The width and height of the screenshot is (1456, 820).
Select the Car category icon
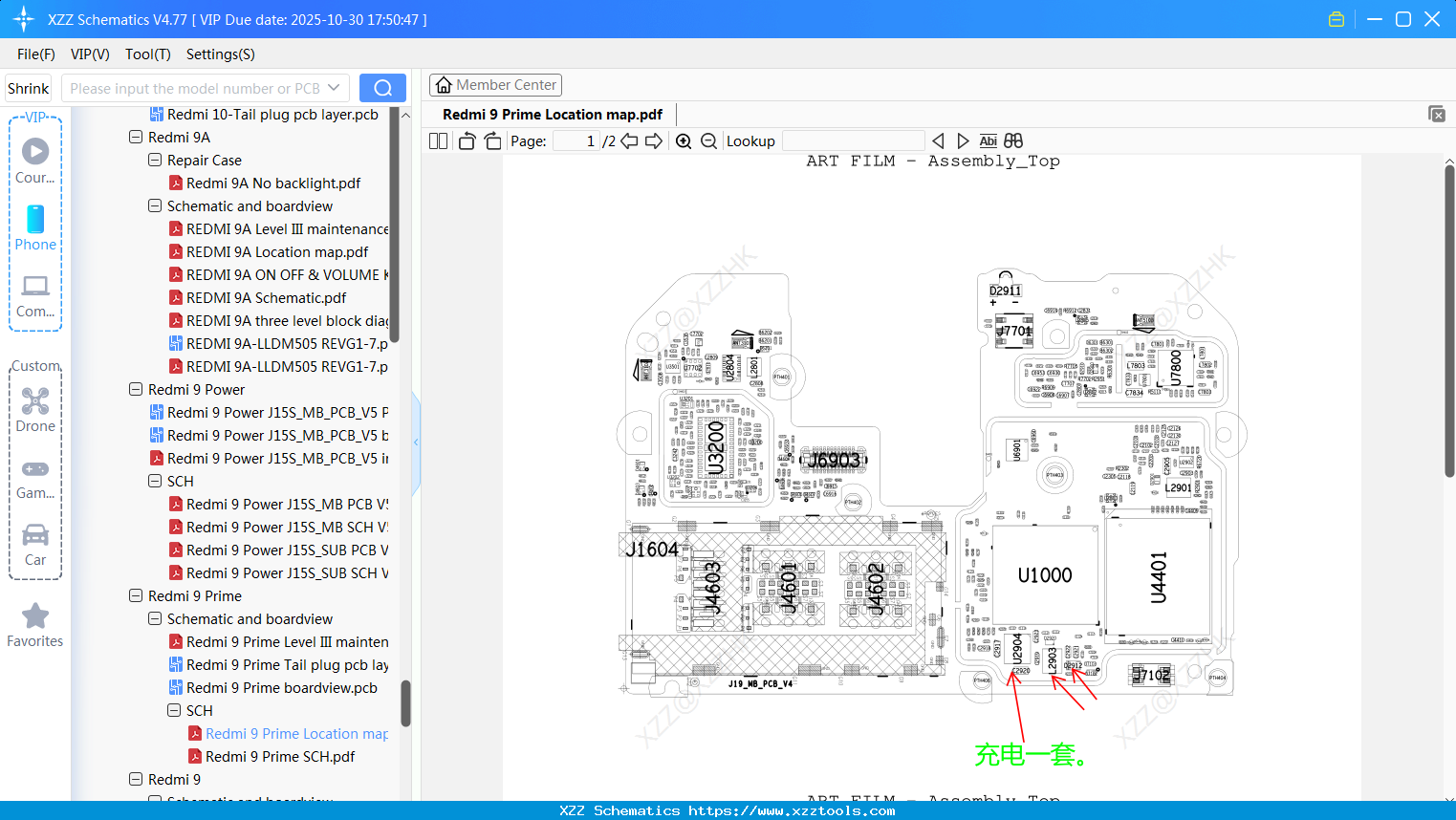click(x=35, y=544)
